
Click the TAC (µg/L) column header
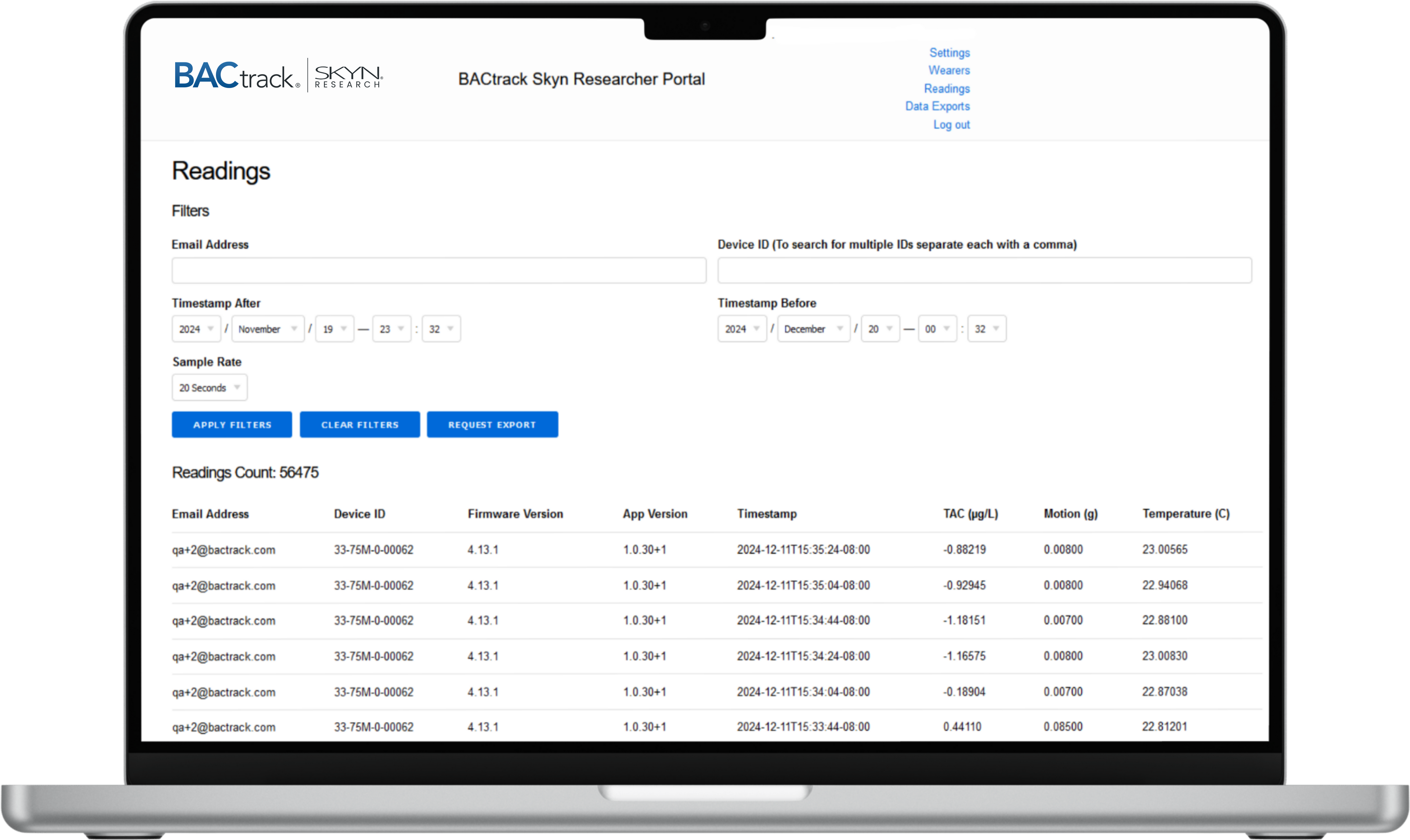click(971, 514)
